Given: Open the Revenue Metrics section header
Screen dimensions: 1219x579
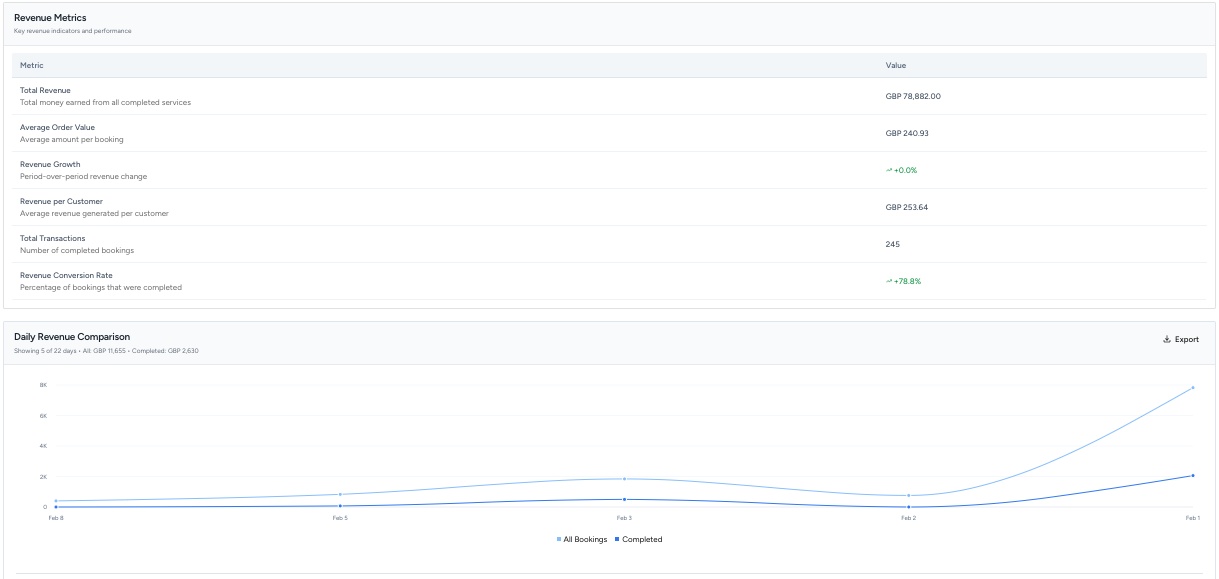Looking at the screenshot, I should point(48,17).
